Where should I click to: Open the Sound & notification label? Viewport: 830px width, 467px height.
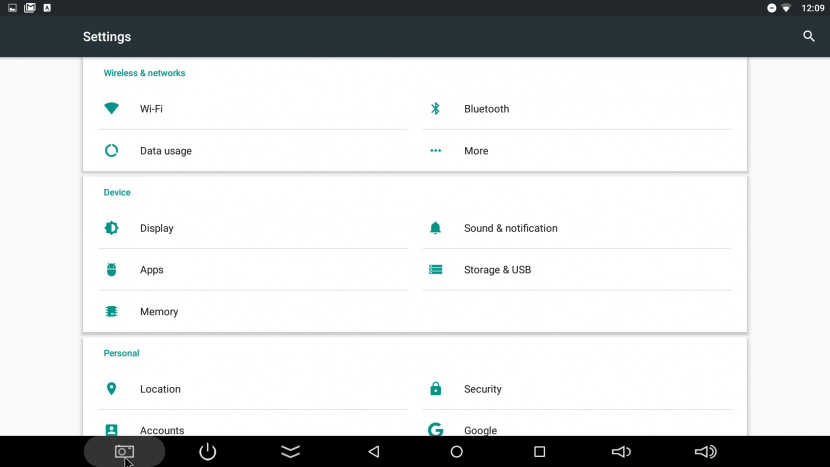pyautogui.click(x=511, y=228)
